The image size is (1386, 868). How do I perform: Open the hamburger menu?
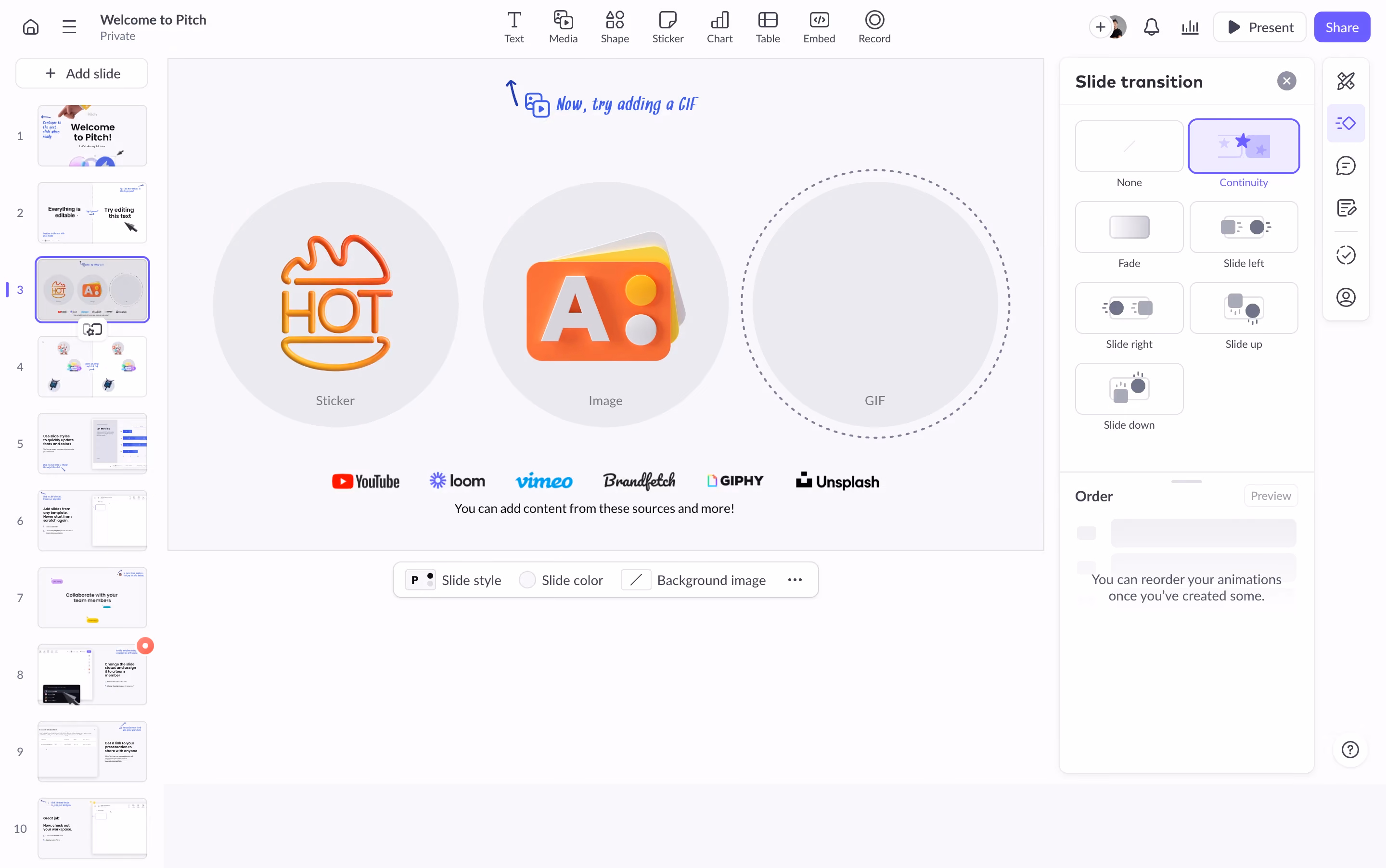(x=69, y=27)
